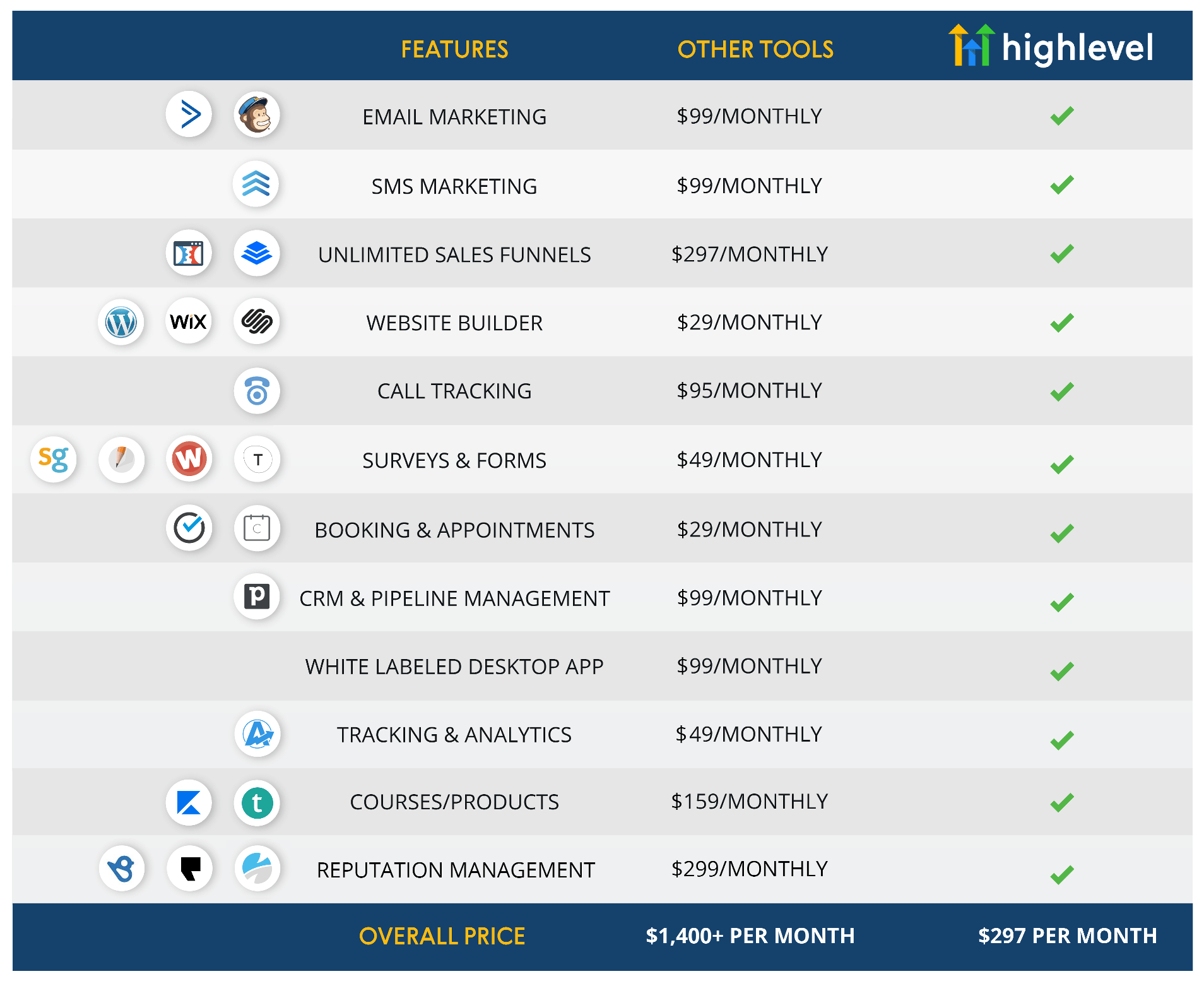Click the orange and blue 'sg' icon
Image resolution: width=1204 pixels, height=981 pixels.
(x=54, y=460)
